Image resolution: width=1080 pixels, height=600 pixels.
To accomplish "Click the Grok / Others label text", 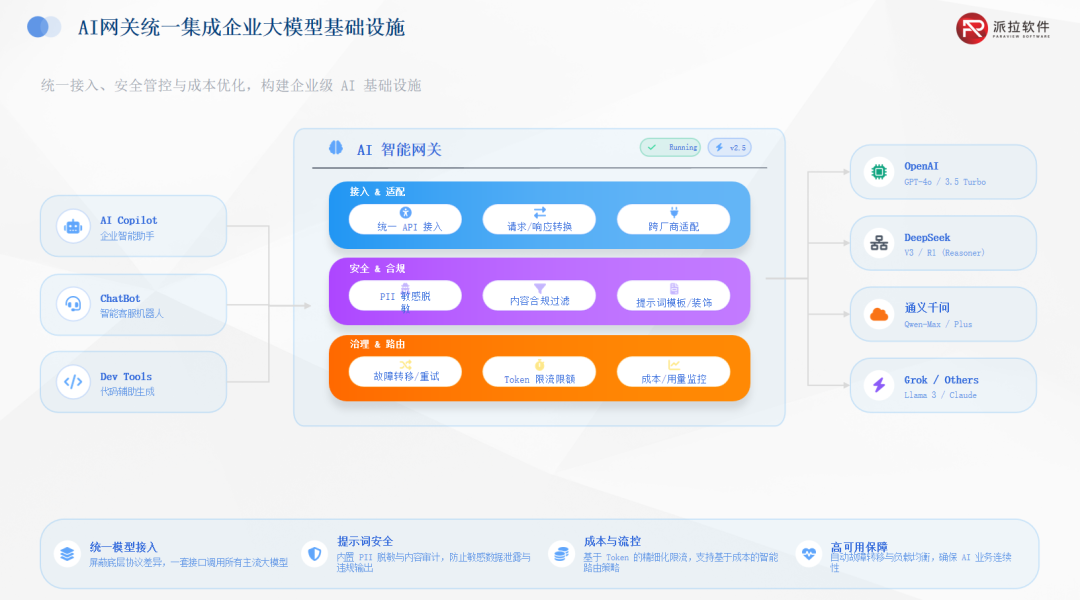I will [941, 380].
